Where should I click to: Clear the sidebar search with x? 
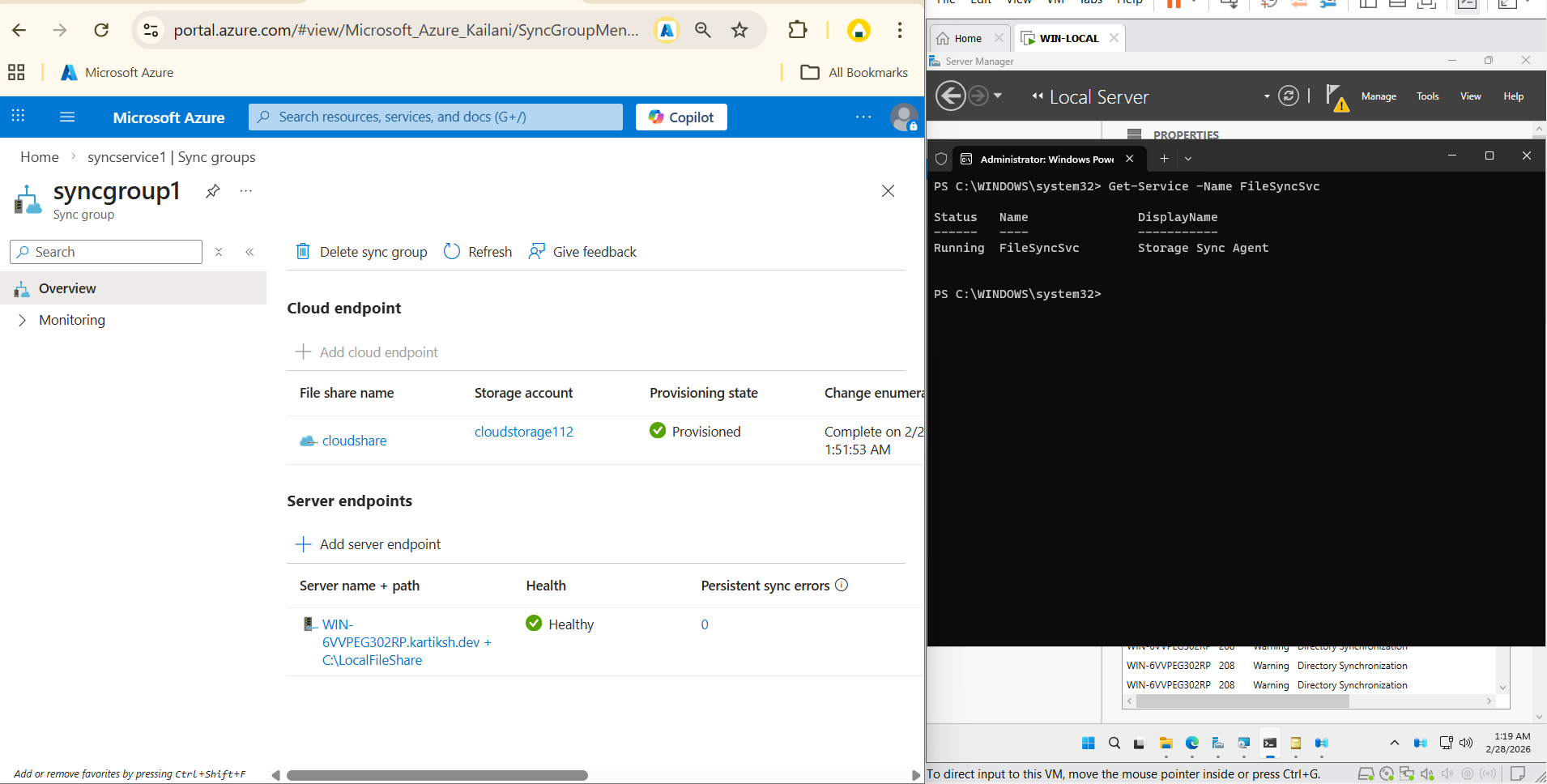(219, 252)
